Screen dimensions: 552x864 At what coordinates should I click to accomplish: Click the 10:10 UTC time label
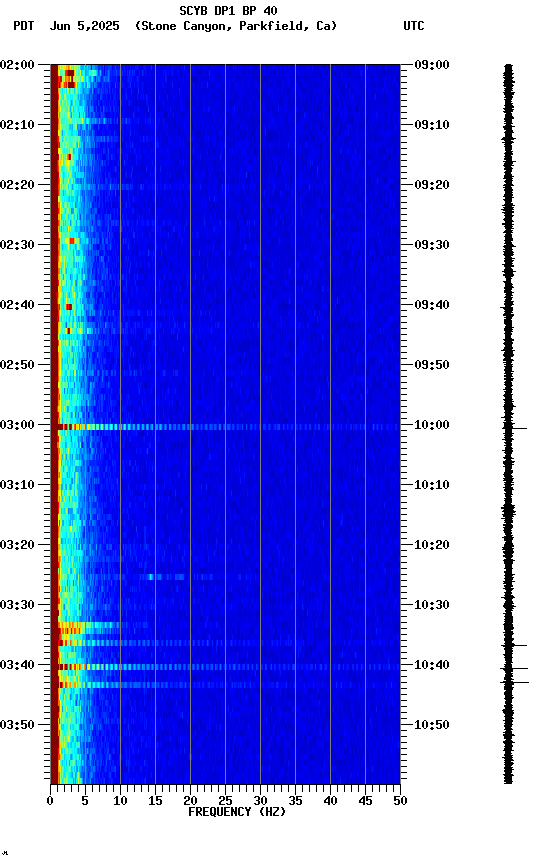pyautogui.click(x=432, y=485)
